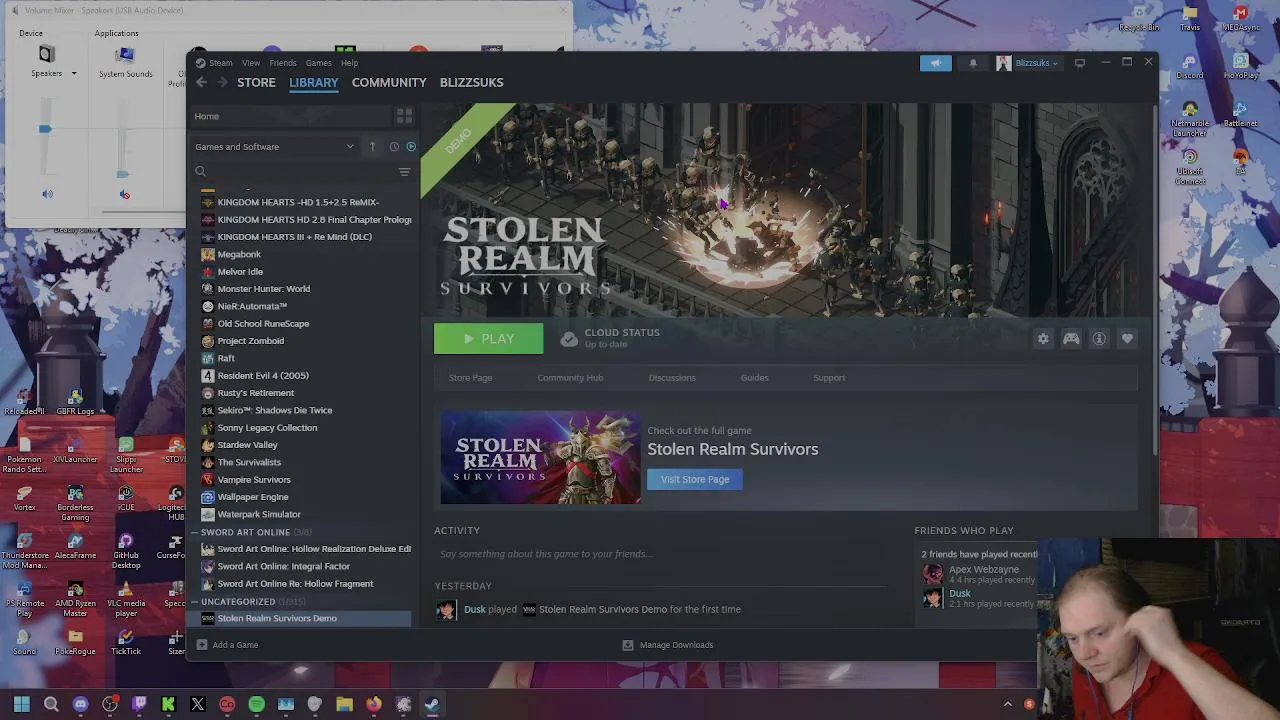The height and width of the screenshot is (720, 1280).
Task: Add Stolen Realm Survivors Demo to favorites heart
Action: click(1127, 339)
